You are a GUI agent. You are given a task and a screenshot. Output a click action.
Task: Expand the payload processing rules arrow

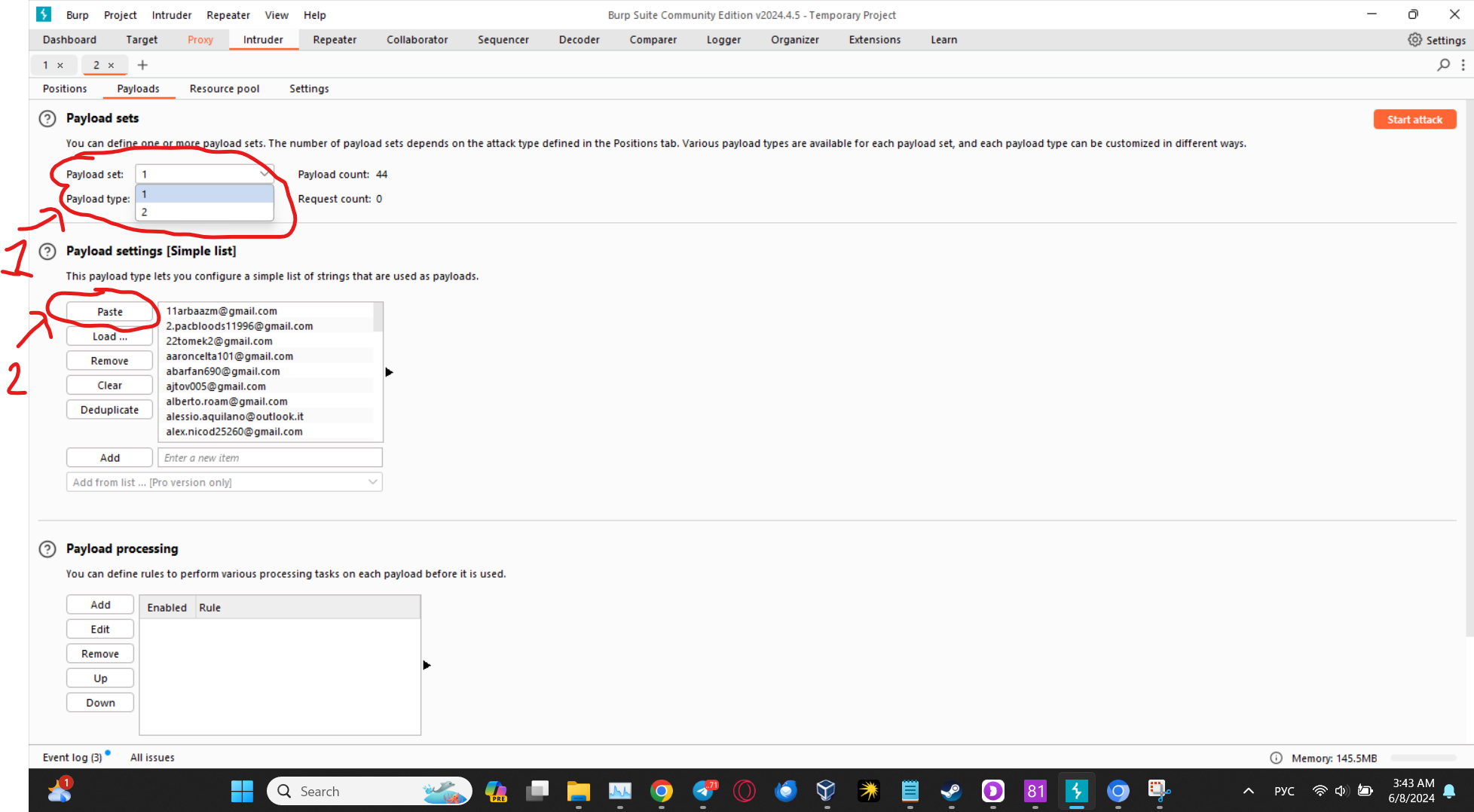(x=427, y=665)
